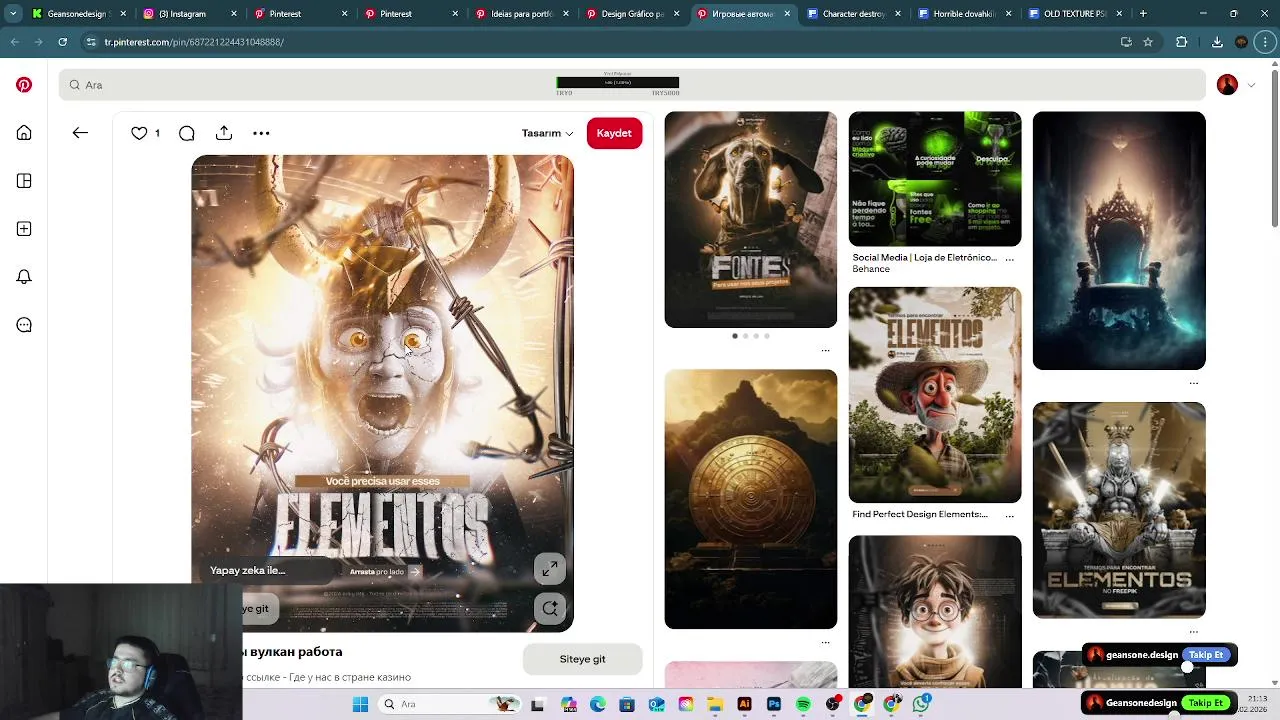Click the Siteye git button
Viewport: 1280px width, 720px height.
(582, 659)
